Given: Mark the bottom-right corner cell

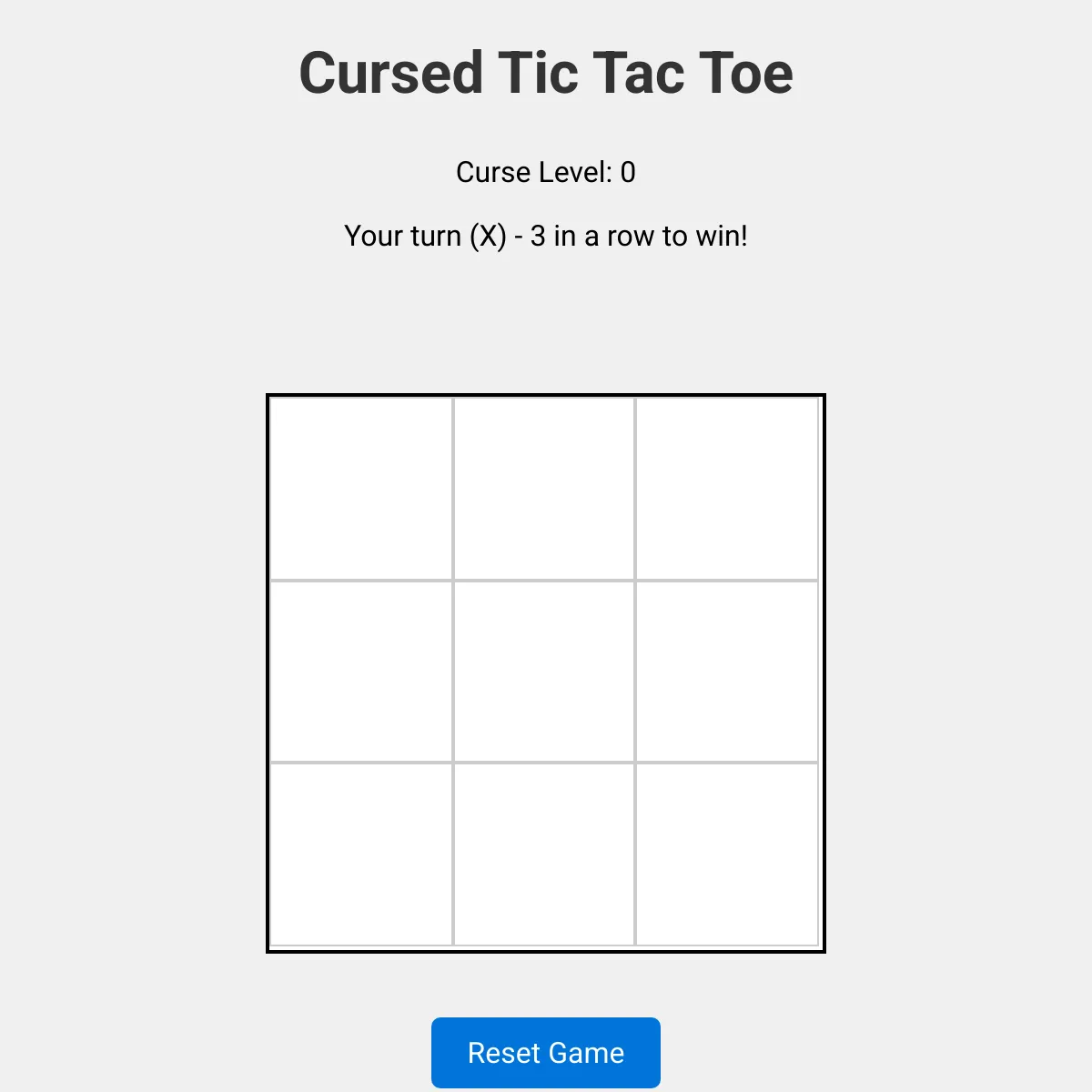Looking at the screenshot, I should coord(727,854).
